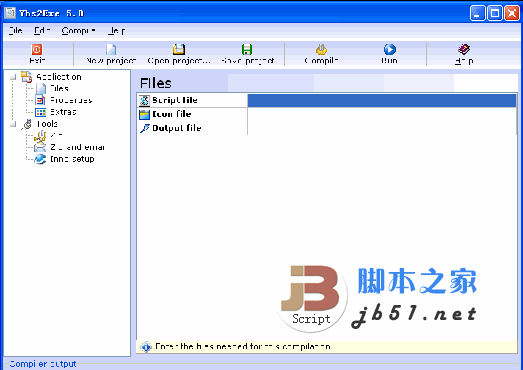This screenshot has width=523, height=370.
Task: Click the info icon in hint bar
Action: 146,347
